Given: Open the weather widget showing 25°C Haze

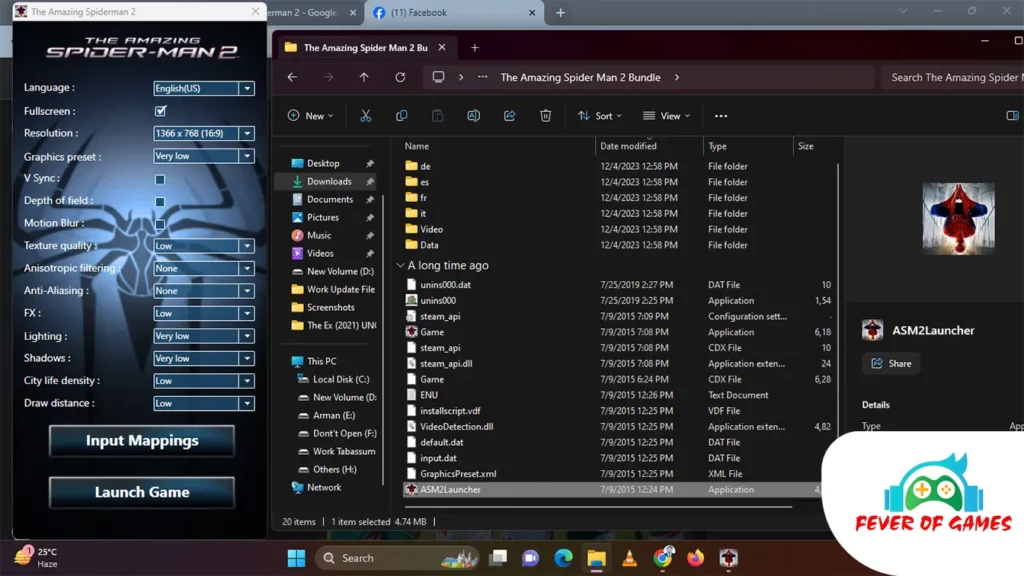Looking at the screenshot, I should [x=38, y=557].
